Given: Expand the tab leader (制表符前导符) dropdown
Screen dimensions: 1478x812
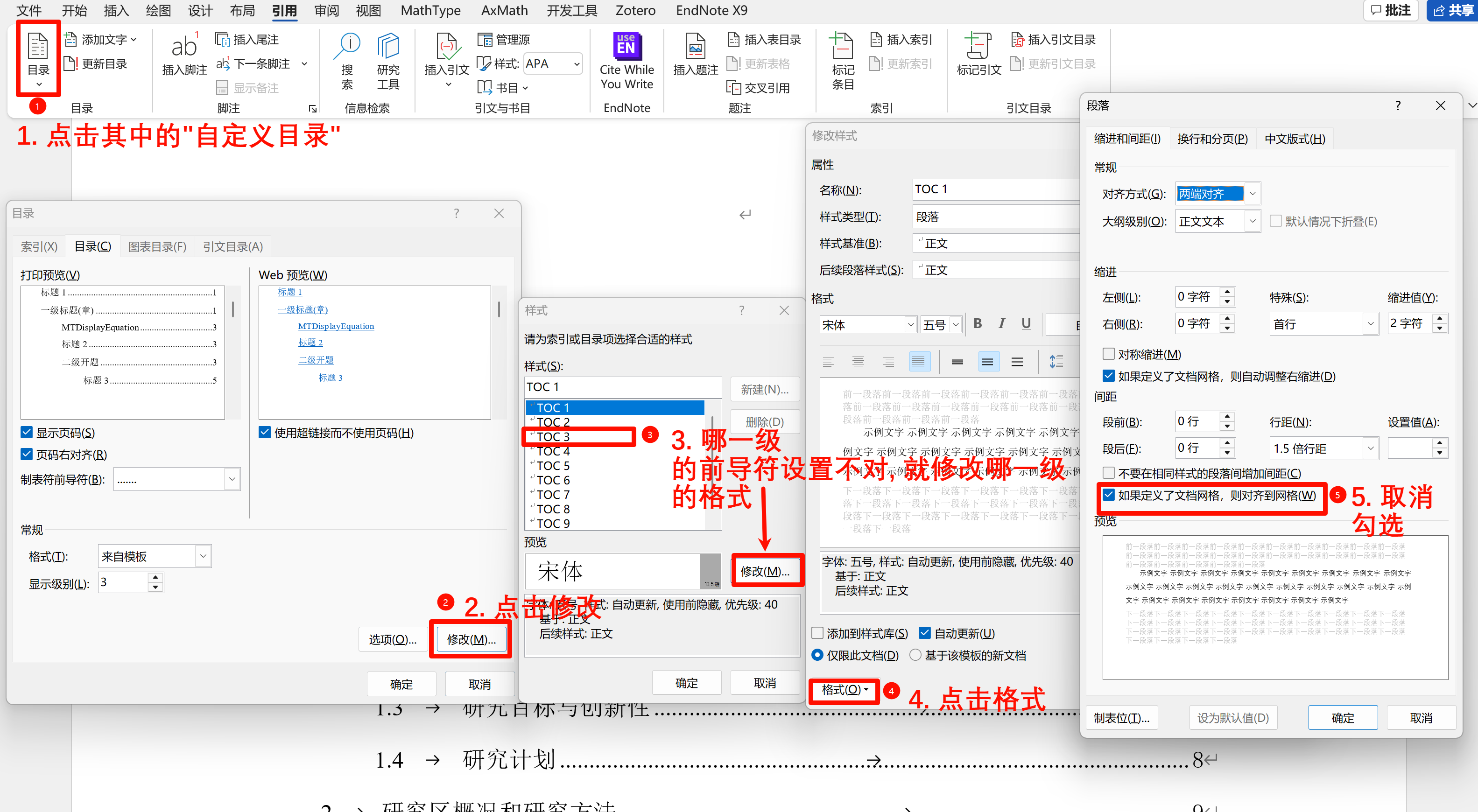Looking at the screenshot, I should (x=232, y=479).
